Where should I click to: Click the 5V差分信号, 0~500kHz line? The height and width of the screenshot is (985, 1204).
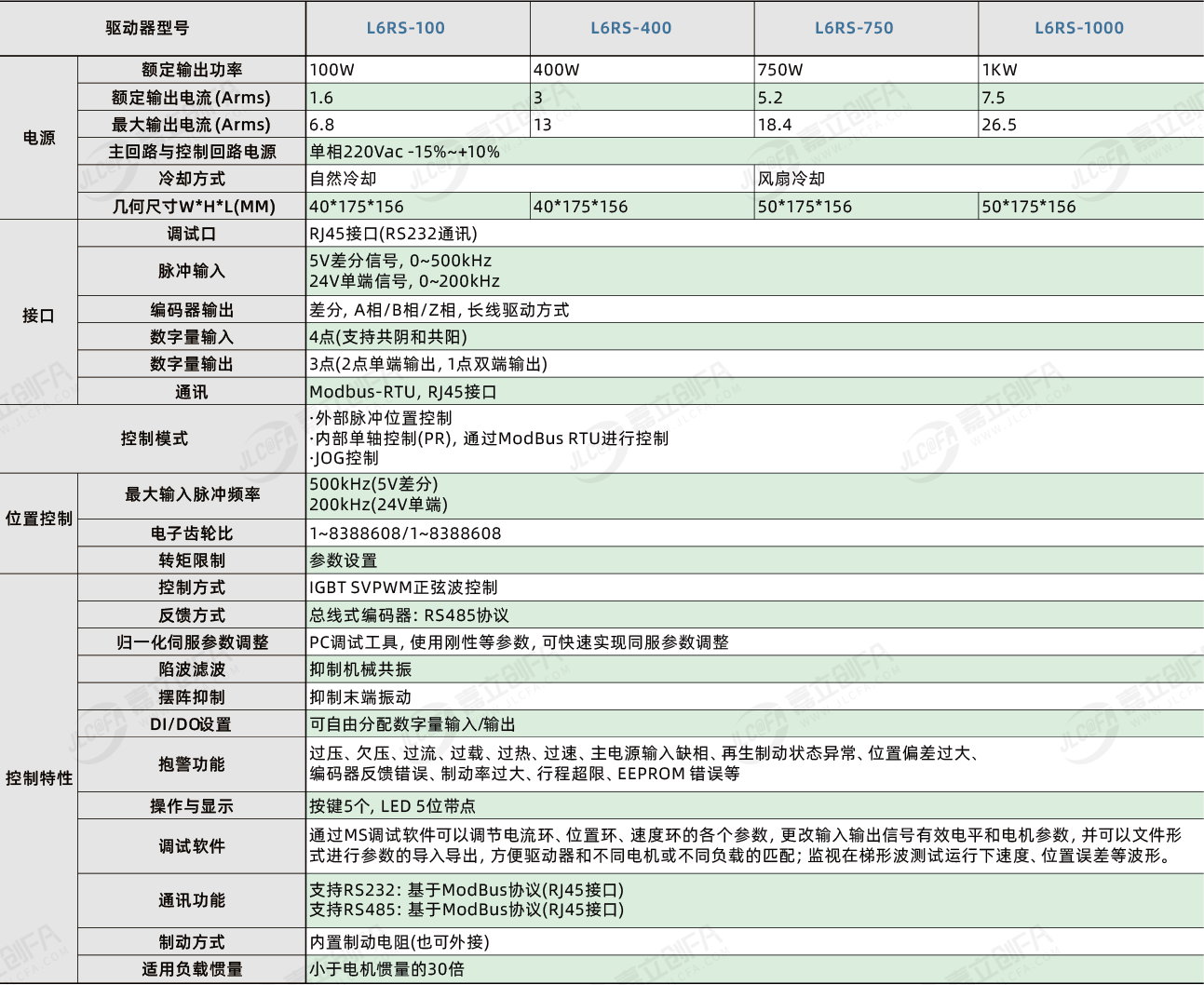point(400,261)
